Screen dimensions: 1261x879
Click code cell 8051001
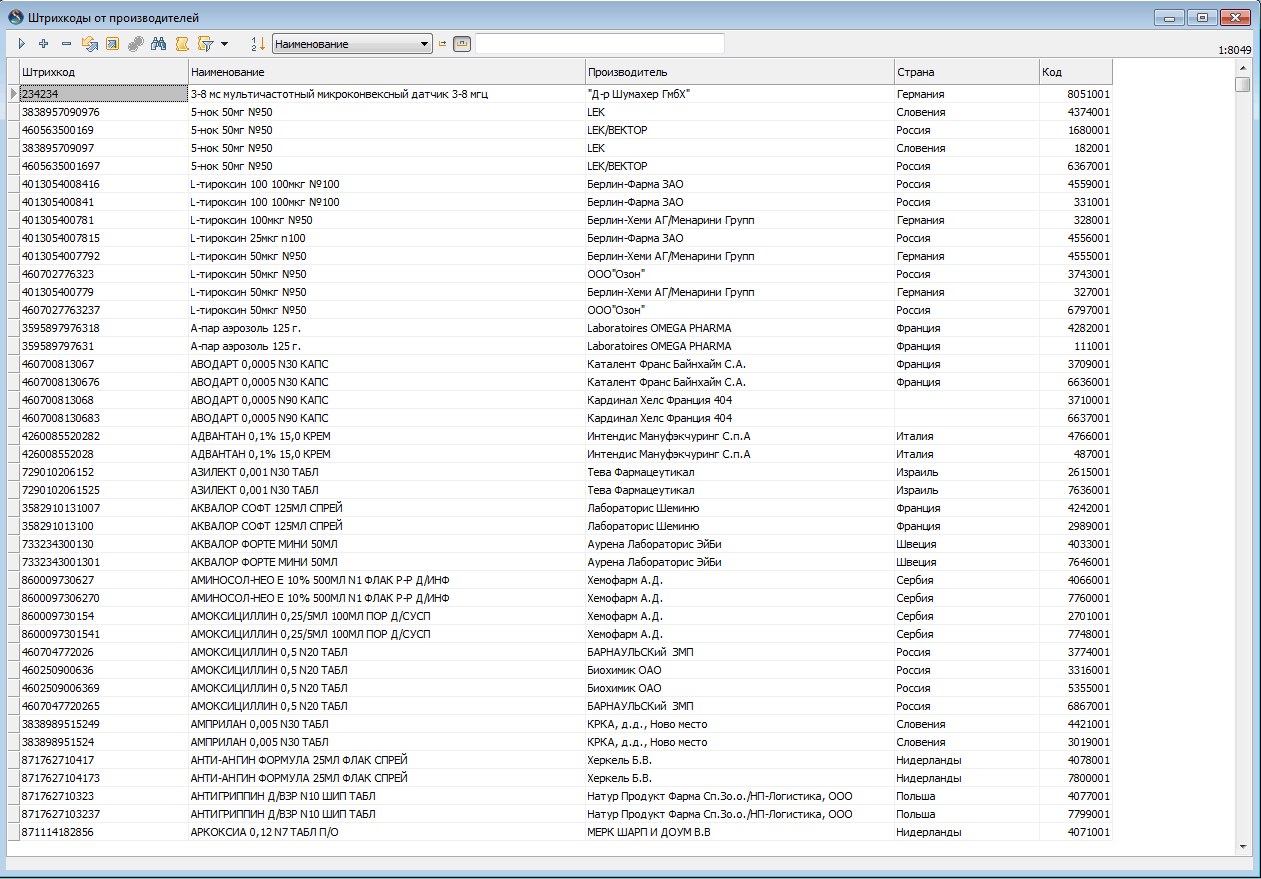click(x=1075, y=94)
